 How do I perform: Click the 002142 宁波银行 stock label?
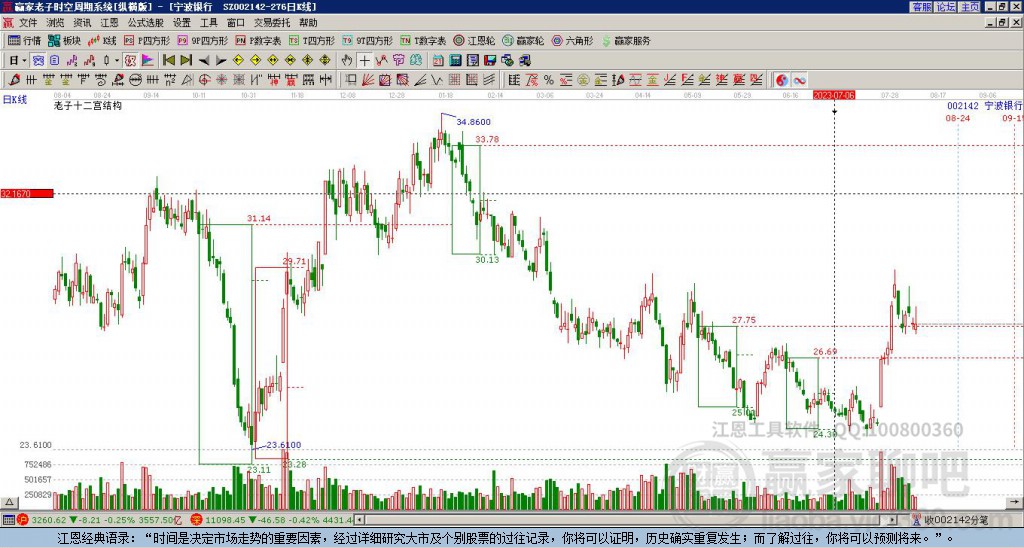click(x=985, y=106)
